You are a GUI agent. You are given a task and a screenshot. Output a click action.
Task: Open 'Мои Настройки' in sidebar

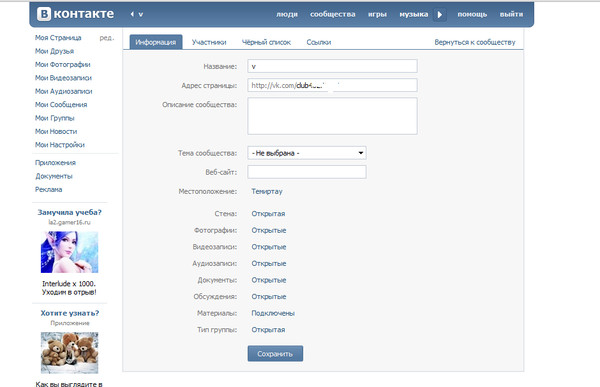(60, 145)
